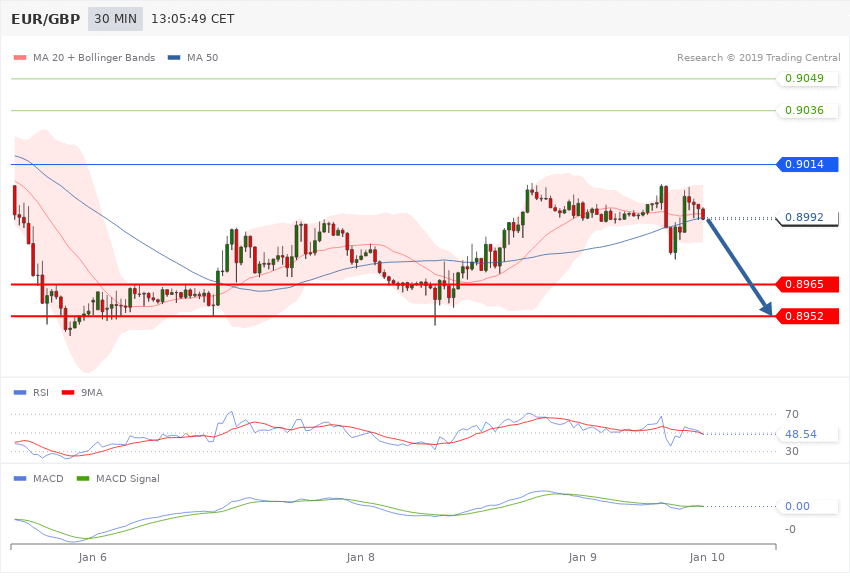Click the Jan 10 date label
This screenshot has width=850, height=576.
pos(707,558)
